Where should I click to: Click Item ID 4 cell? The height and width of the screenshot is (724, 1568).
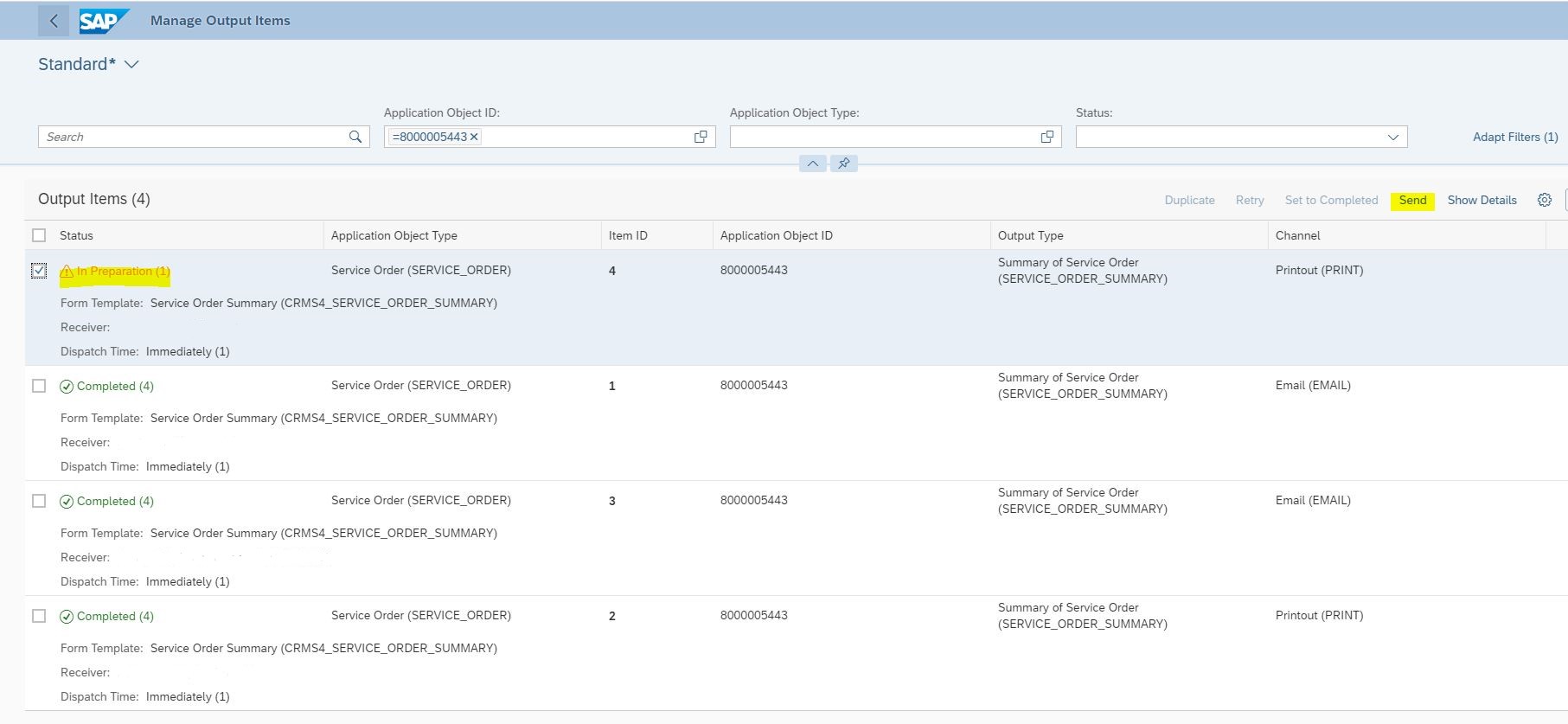pyautogui.click(x=612, y=271)
